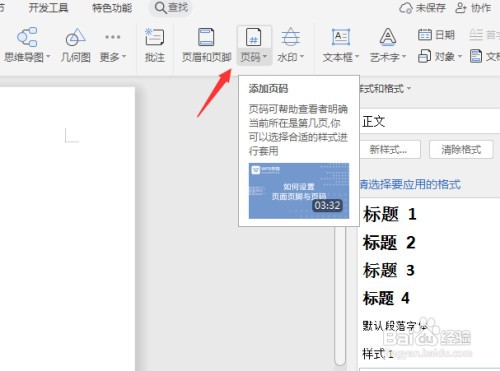
Task: Click the 未保存 cloud status icon
Action: click(x=405, y=8)
